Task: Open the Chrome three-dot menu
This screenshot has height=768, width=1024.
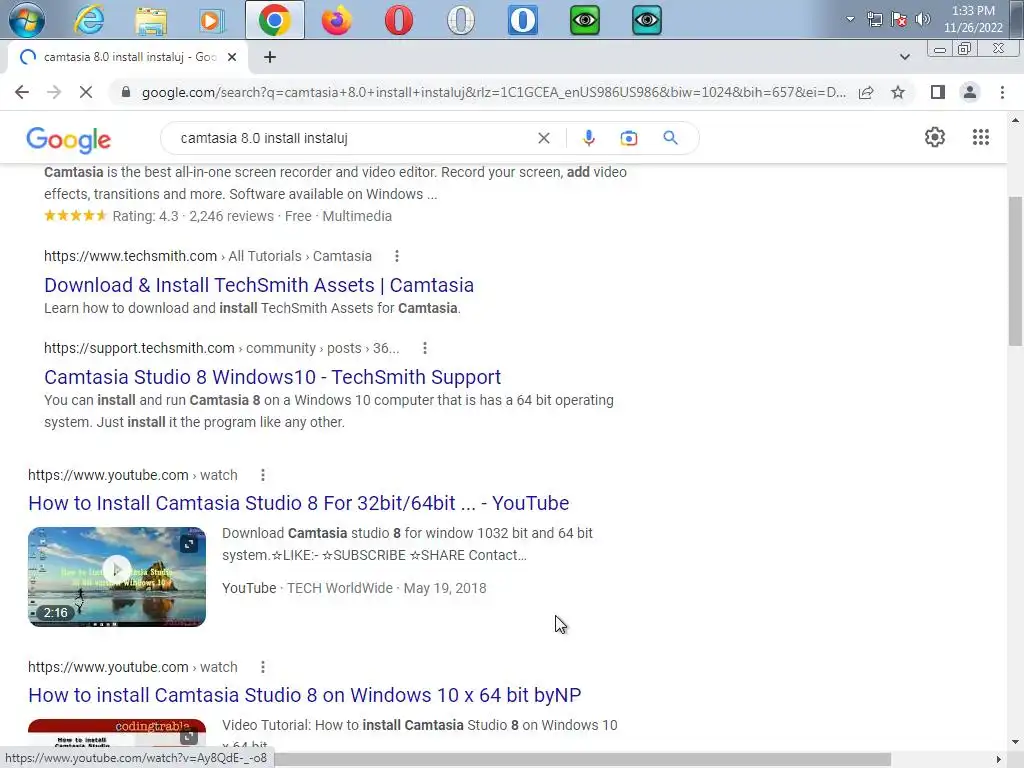Action: [1002, 93]
